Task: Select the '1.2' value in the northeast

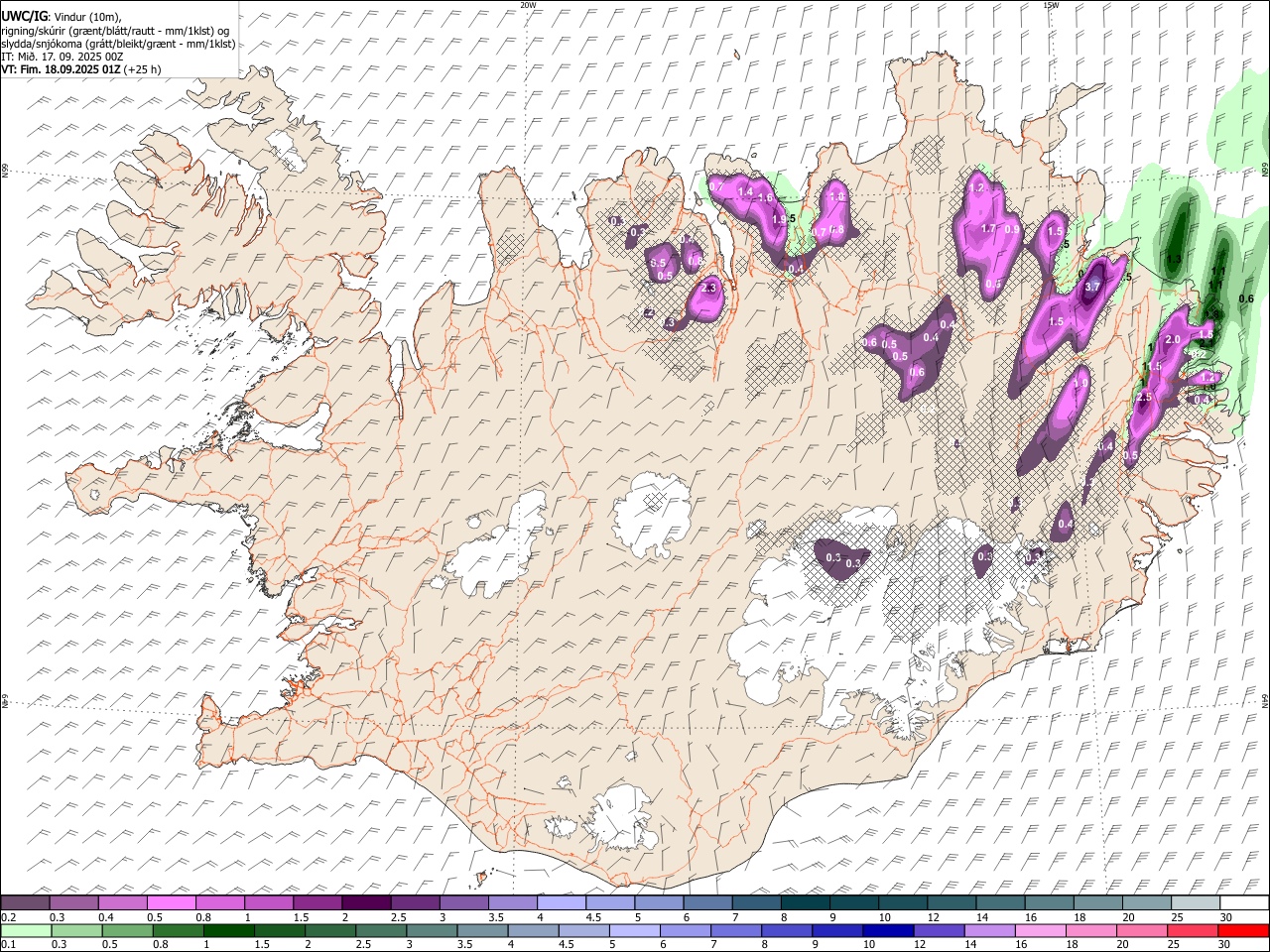Action: pos(976,187)
